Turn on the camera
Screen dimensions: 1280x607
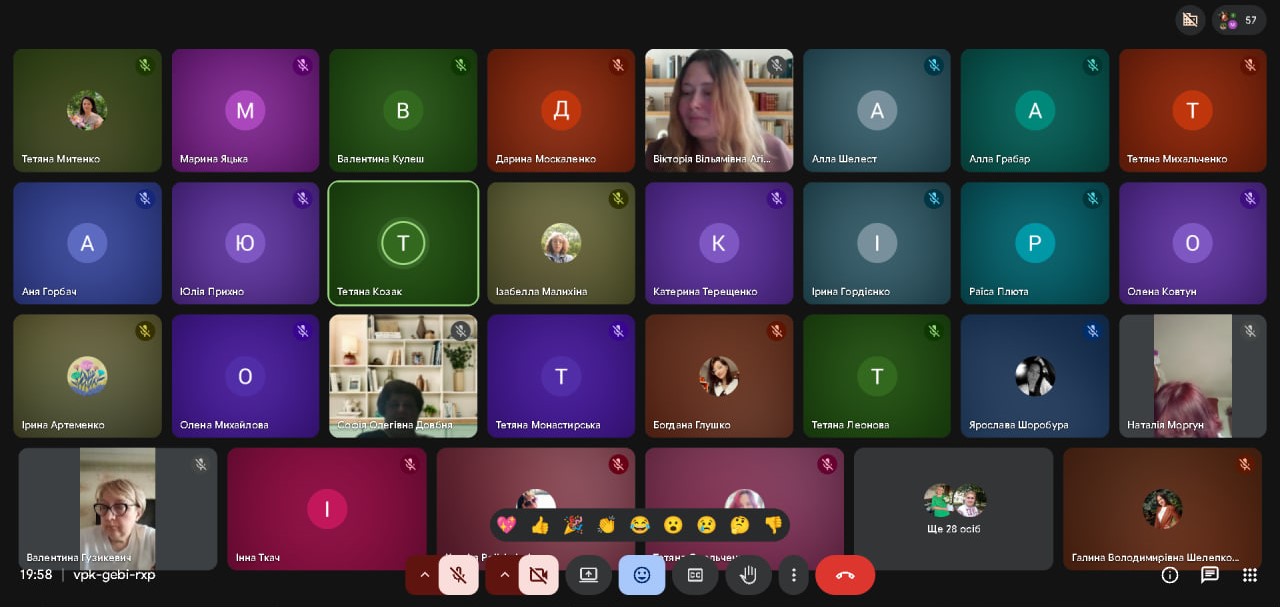pos(538,575)
